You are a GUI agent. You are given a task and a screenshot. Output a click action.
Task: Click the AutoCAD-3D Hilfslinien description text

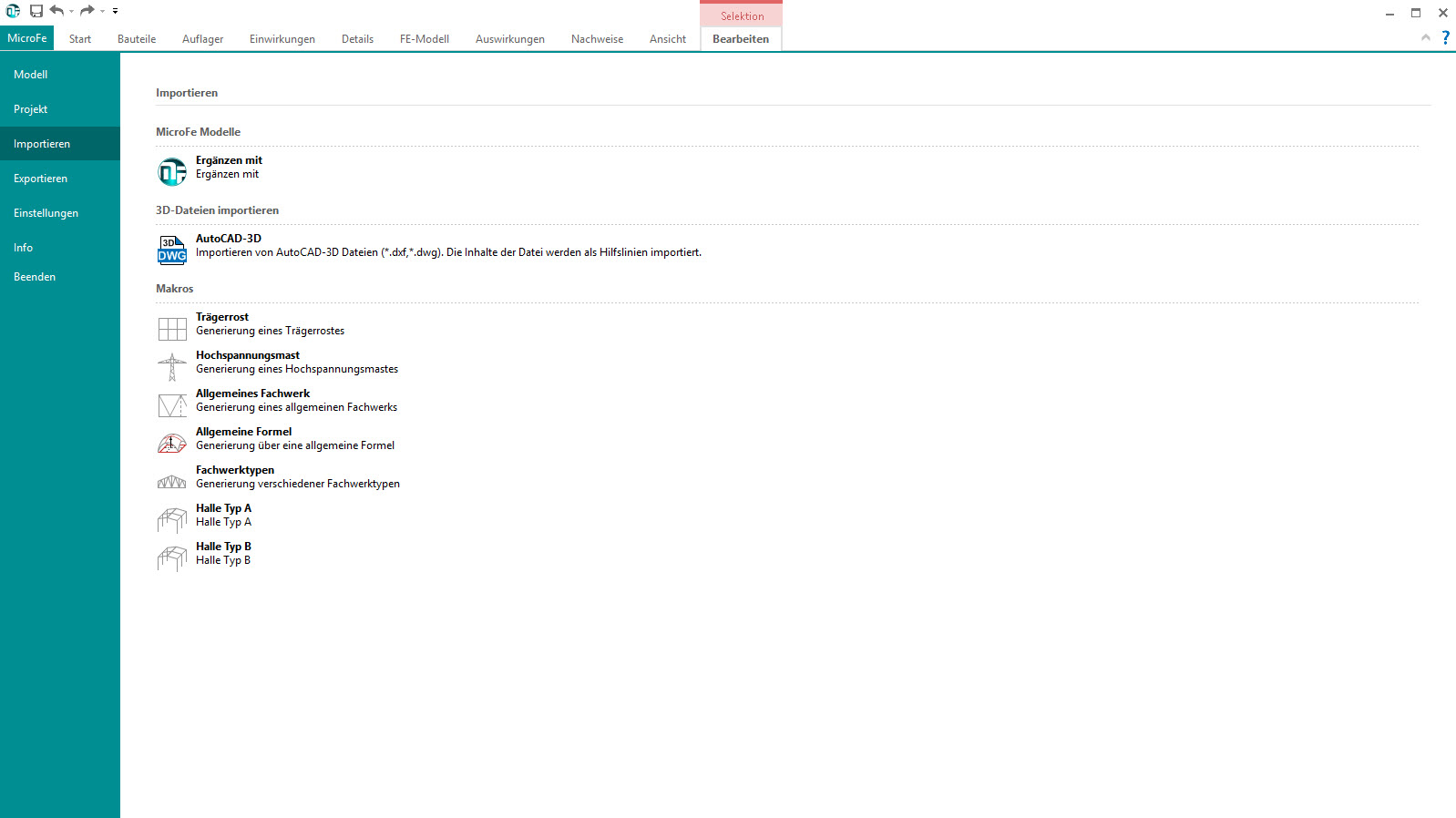click(448, 252)
